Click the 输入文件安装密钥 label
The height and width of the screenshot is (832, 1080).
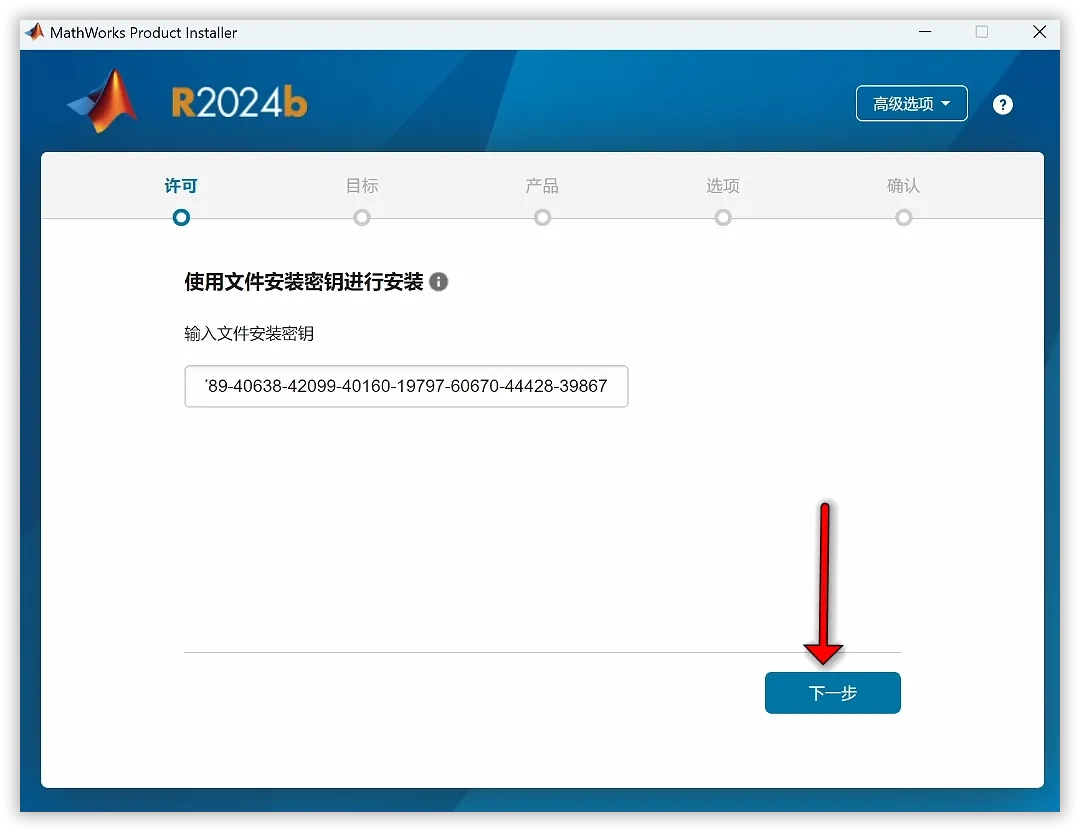click(249, 334)
